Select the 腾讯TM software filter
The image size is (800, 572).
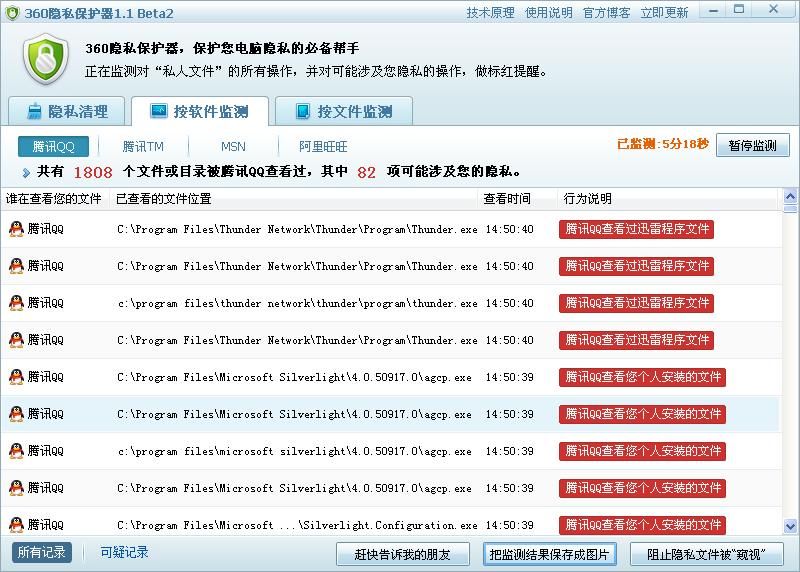click(x=143, y=146)
